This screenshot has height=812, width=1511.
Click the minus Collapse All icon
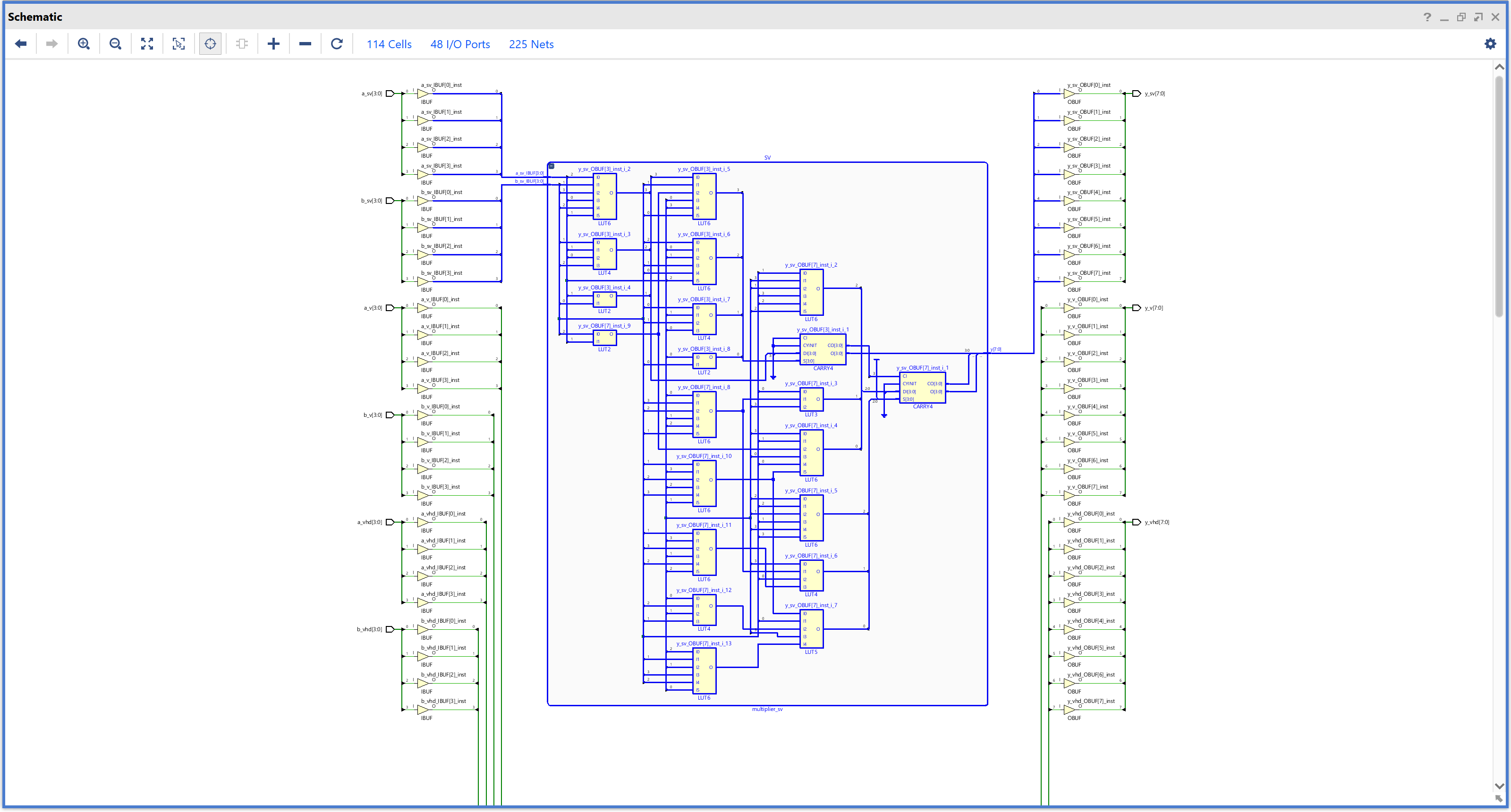point(305,44)
